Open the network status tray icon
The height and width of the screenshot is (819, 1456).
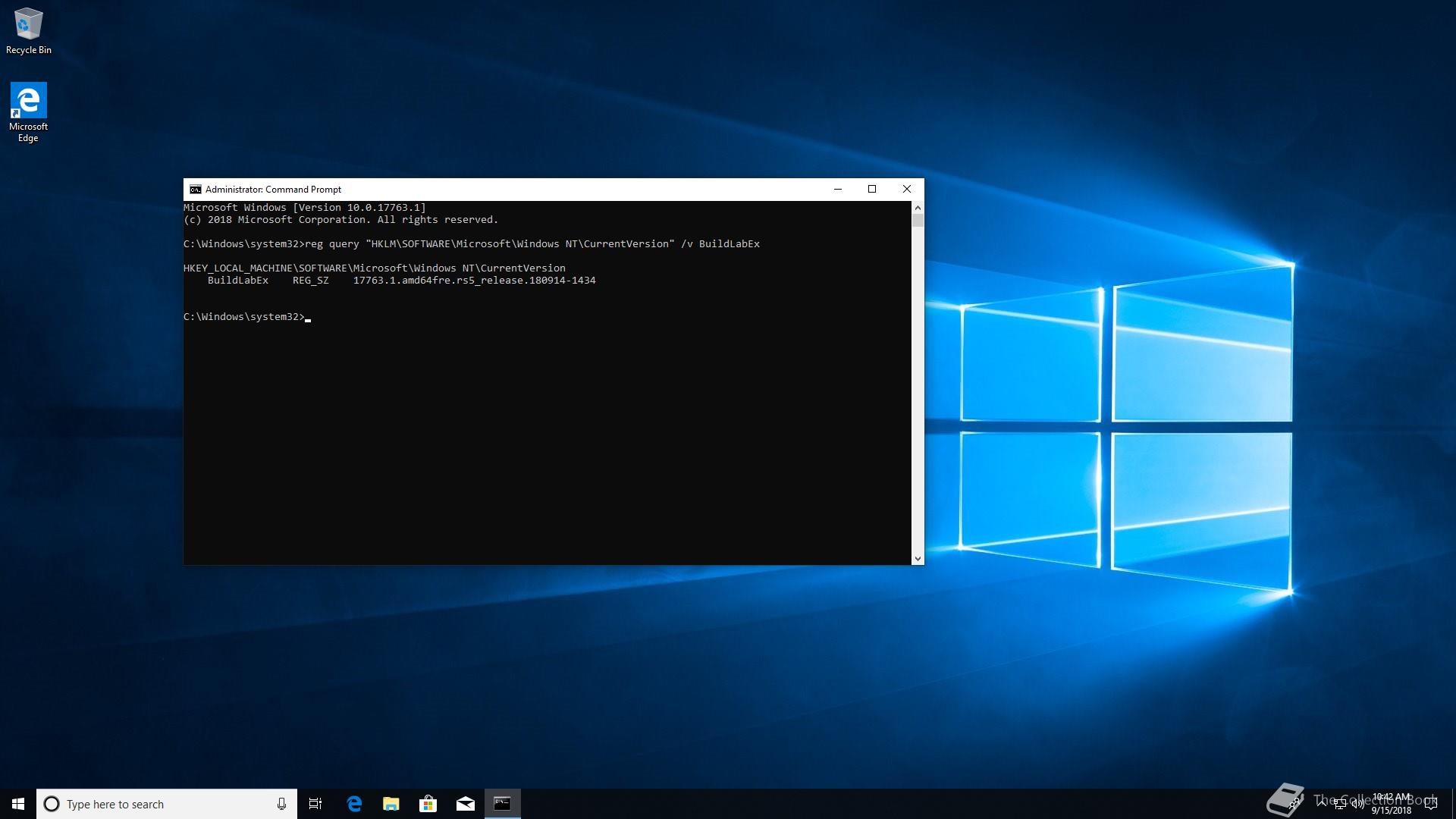tap(1340, 804)
